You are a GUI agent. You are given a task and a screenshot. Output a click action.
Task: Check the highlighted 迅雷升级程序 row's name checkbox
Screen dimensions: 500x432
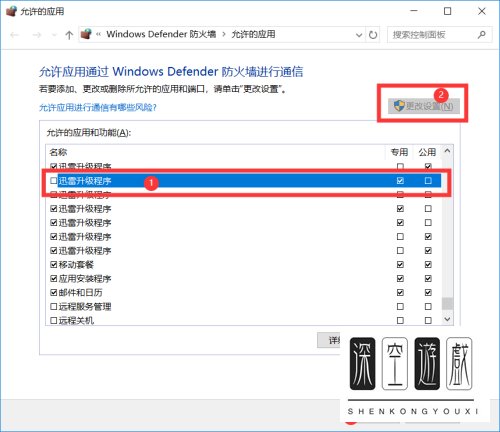(53, 180)
